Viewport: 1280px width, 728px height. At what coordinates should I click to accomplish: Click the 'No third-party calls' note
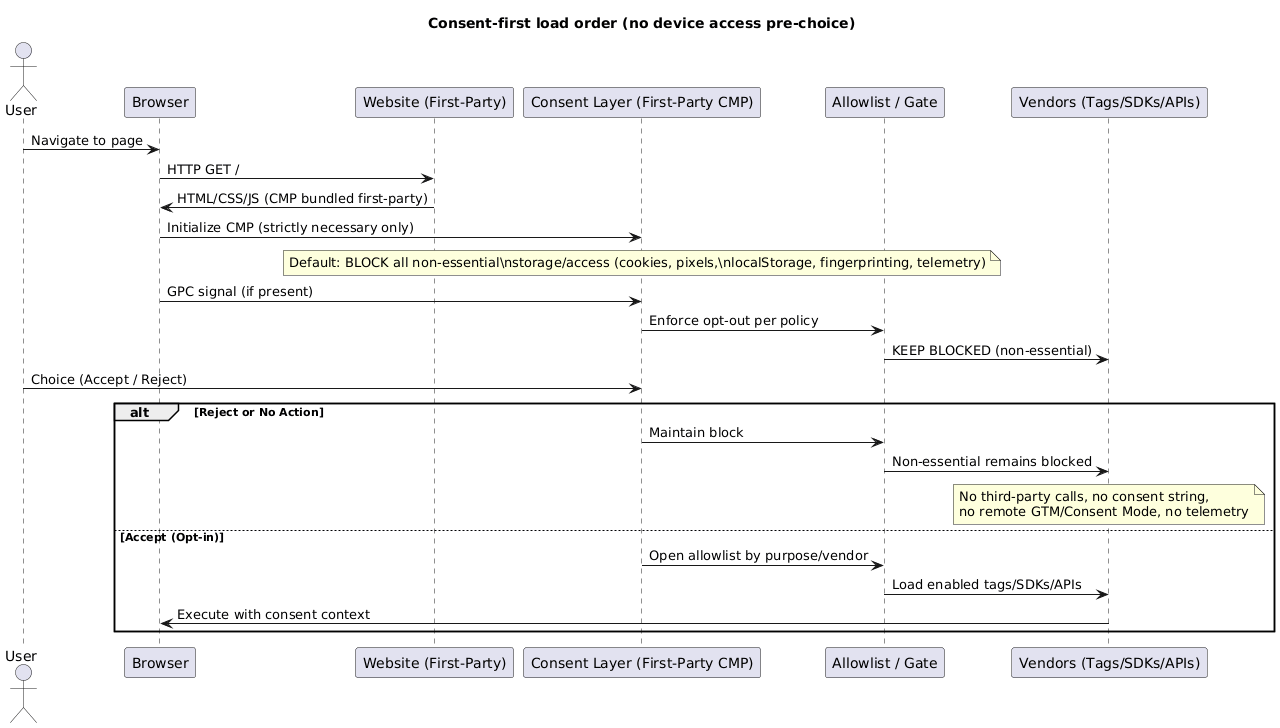pyautogui.click(x=1108, y=504)
